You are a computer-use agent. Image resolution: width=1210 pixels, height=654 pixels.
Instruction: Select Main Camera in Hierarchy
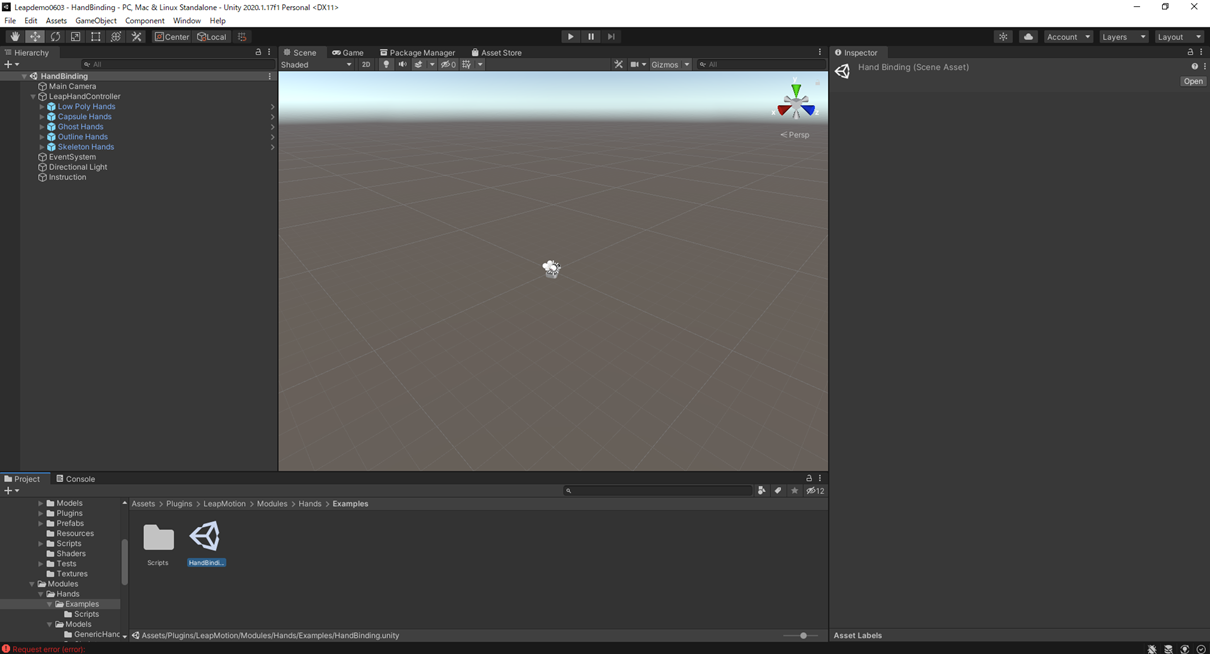(72, 87)
